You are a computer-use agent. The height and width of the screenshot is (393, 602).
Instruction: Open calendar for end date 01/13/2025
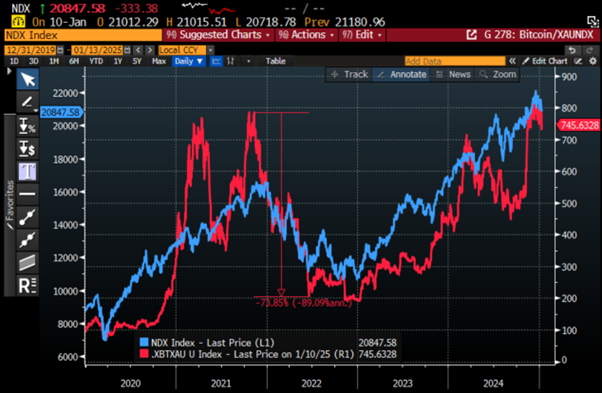(127, 50)
